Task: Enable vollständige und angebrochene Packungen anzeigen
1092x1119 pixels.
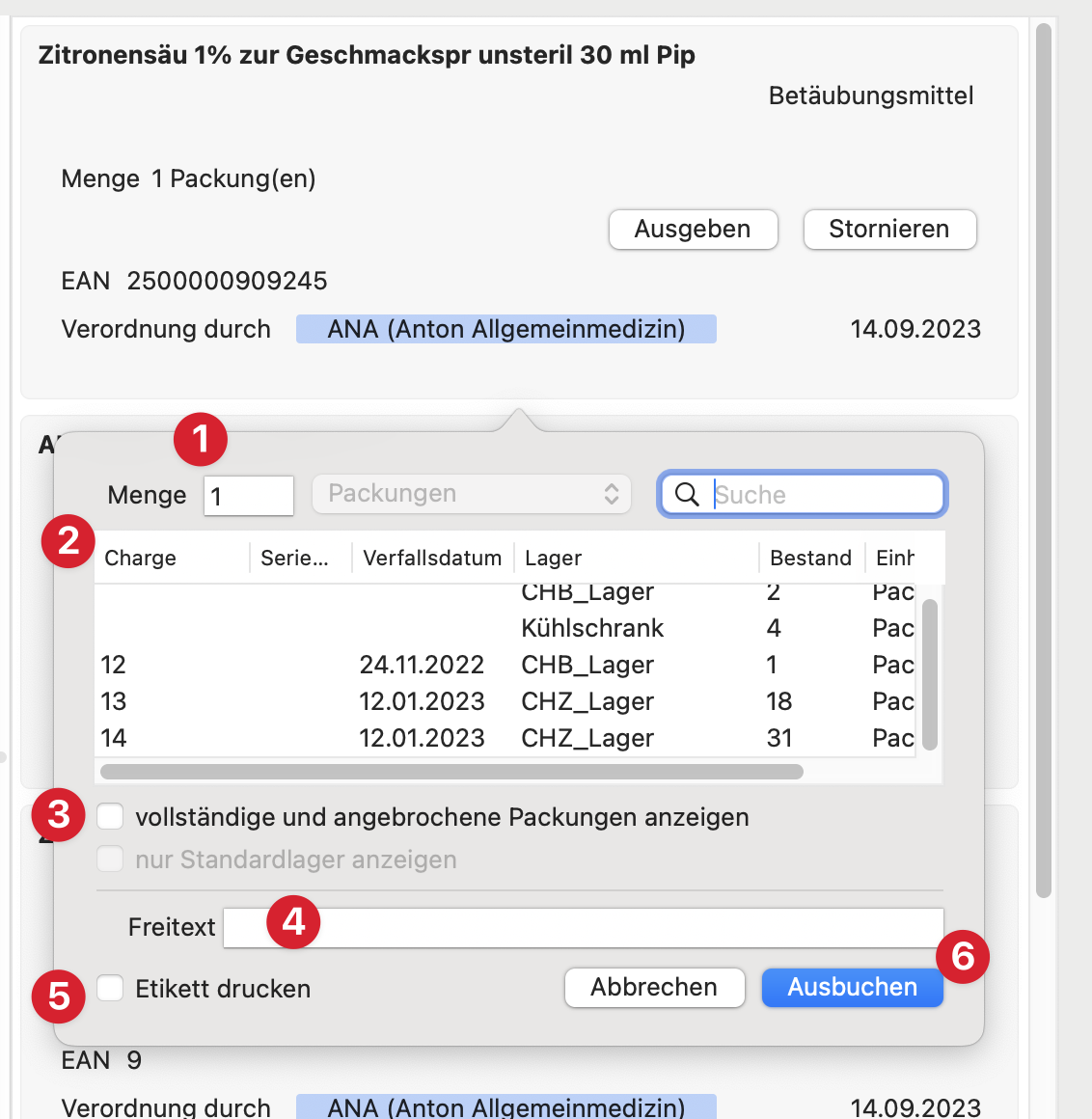Action: (x=110, y=816)
